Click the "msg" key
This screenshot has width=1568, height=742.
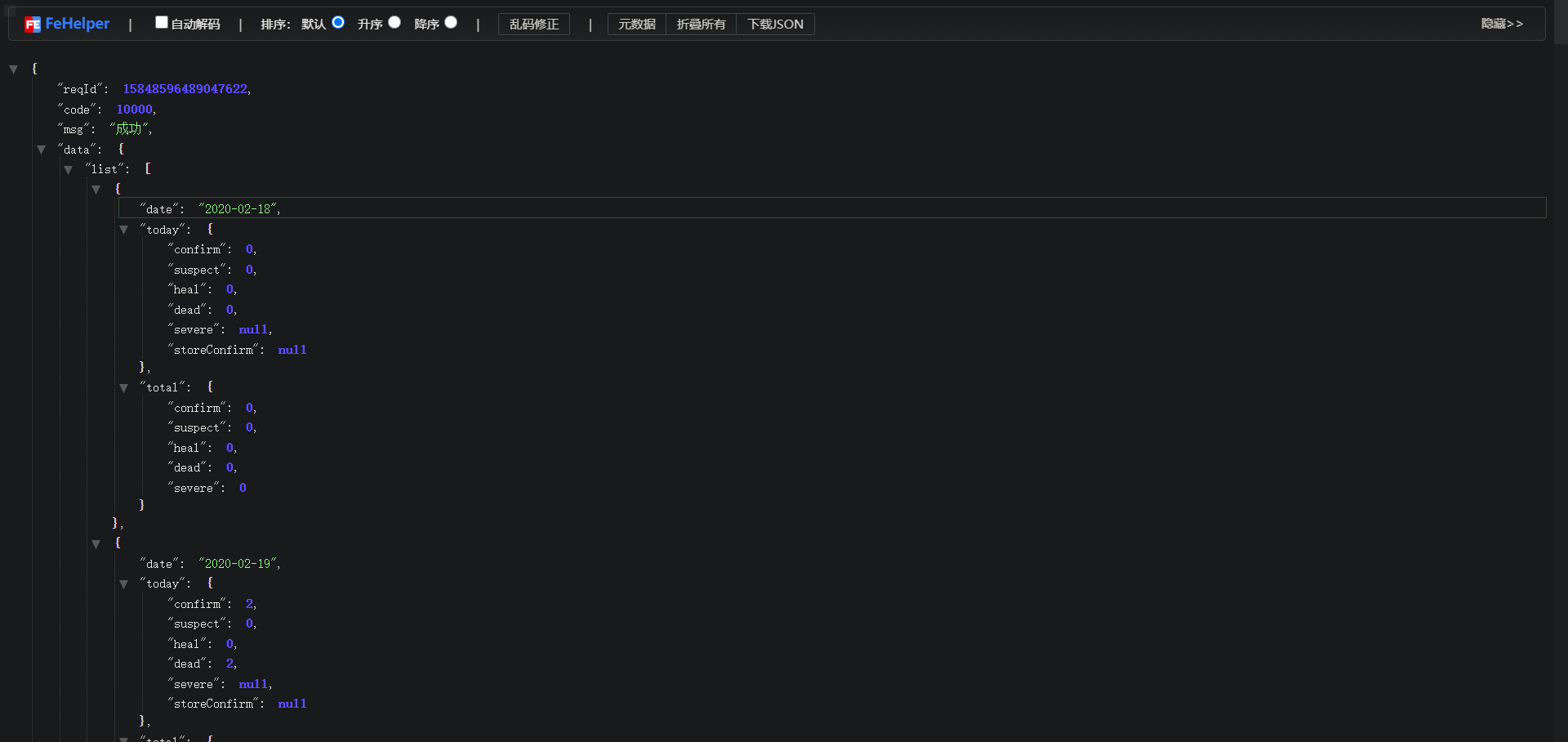73,129
